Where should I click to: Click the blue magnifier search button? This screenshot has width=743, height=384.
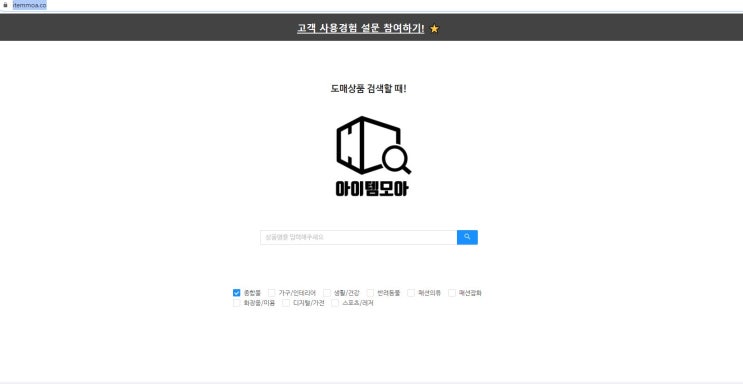click(467, 237)
